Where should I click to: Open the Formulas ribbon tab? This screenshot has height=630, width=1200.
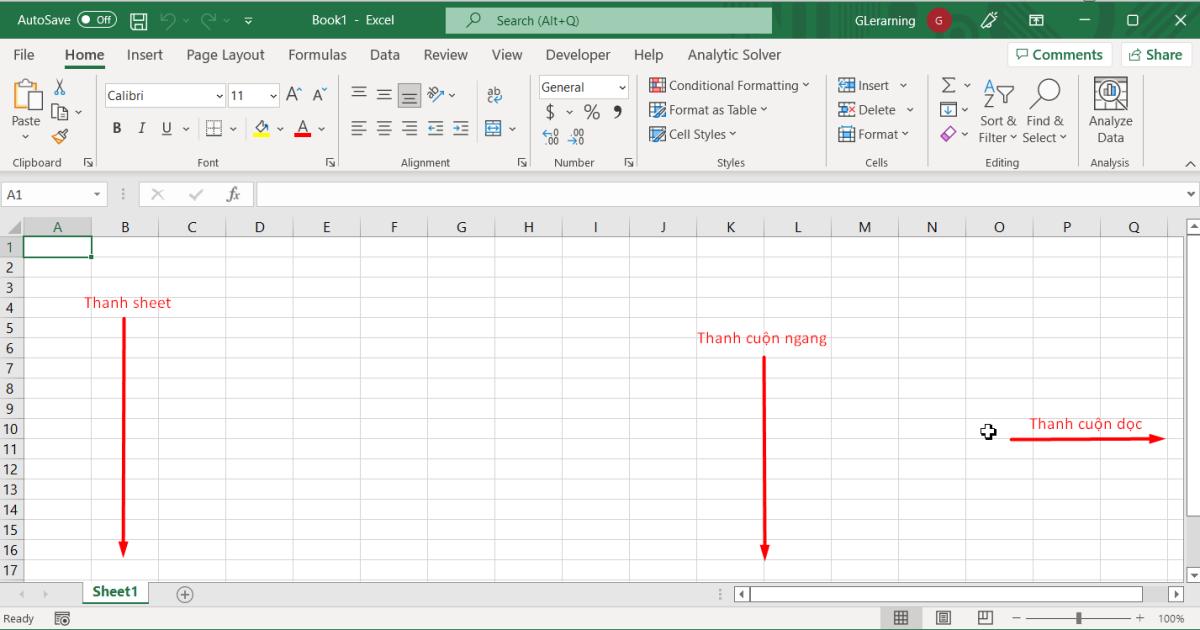click(x=317, y=55)
